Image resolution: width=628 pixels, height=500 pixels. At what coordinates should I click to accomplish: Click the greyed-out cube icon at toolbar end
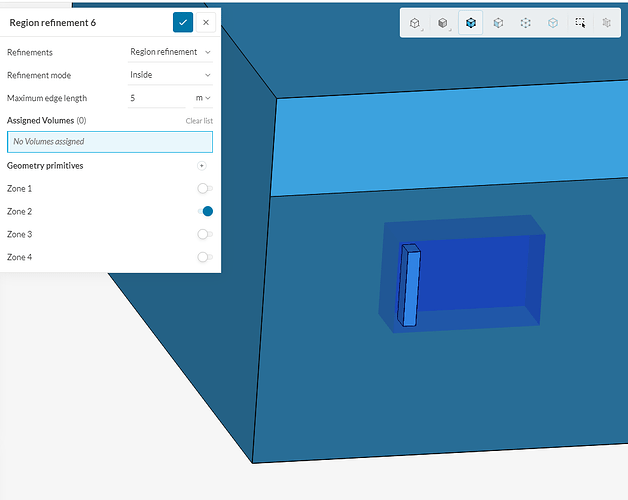click(x=607, y=23)
